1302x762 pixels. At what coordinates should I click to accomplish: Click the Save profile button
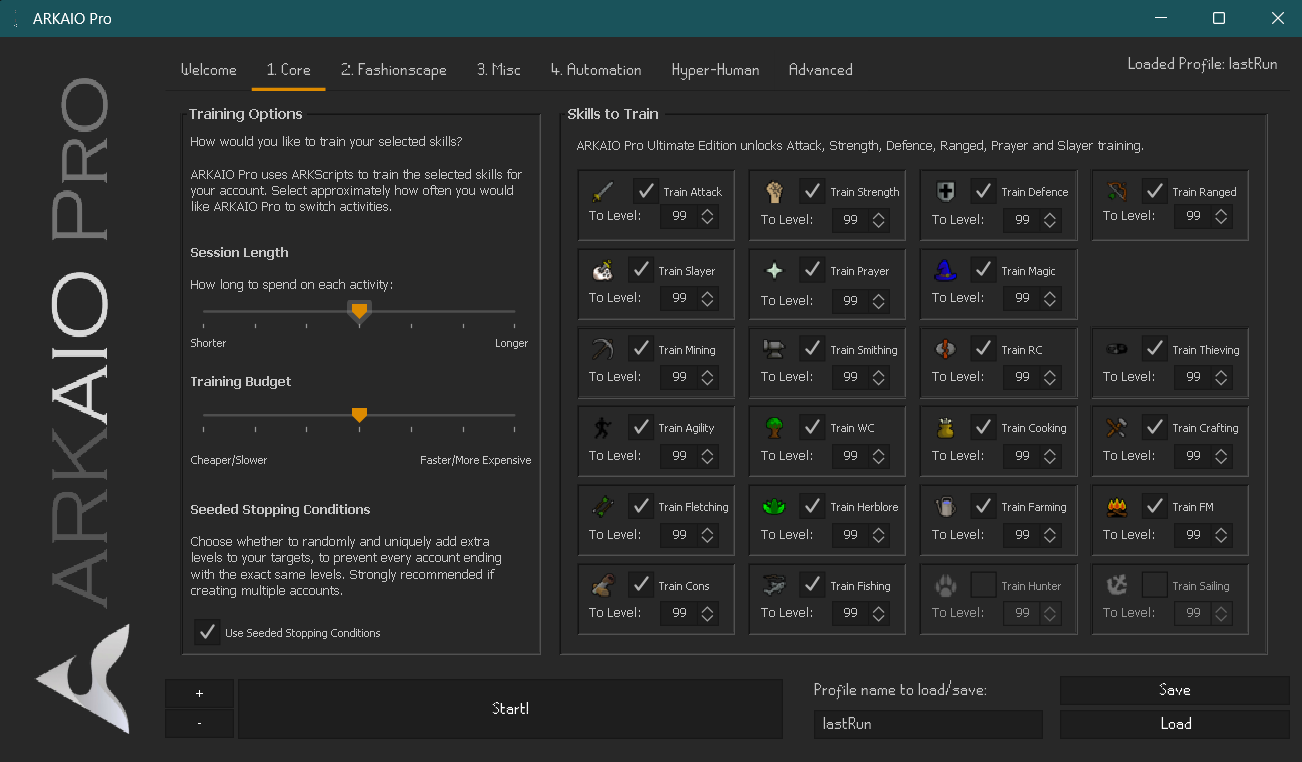tap(1175, 690)
